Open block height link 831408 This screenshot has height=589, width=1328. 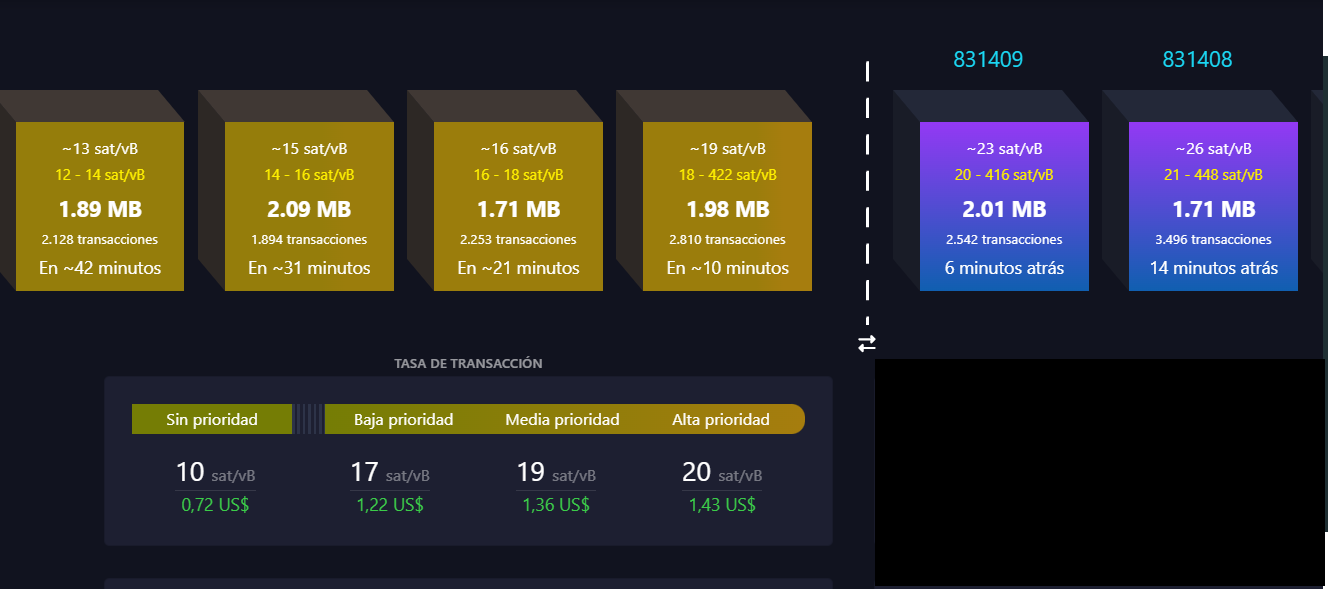[1197, 60]
